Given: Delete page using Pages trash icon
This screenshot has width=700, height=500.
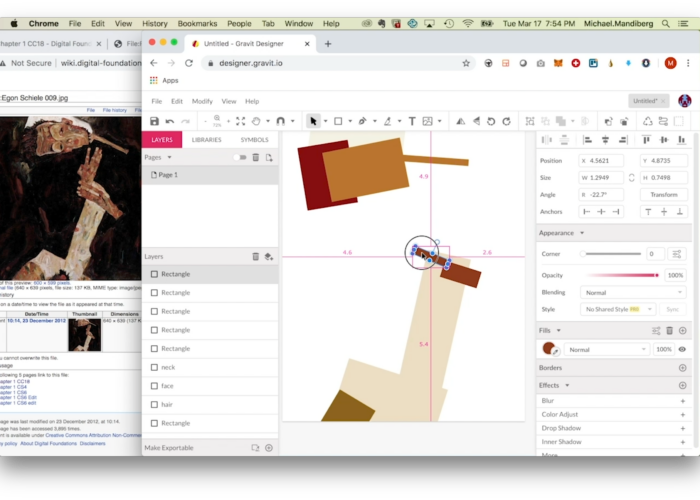Looking at the screenshot, I should [255, 157].
